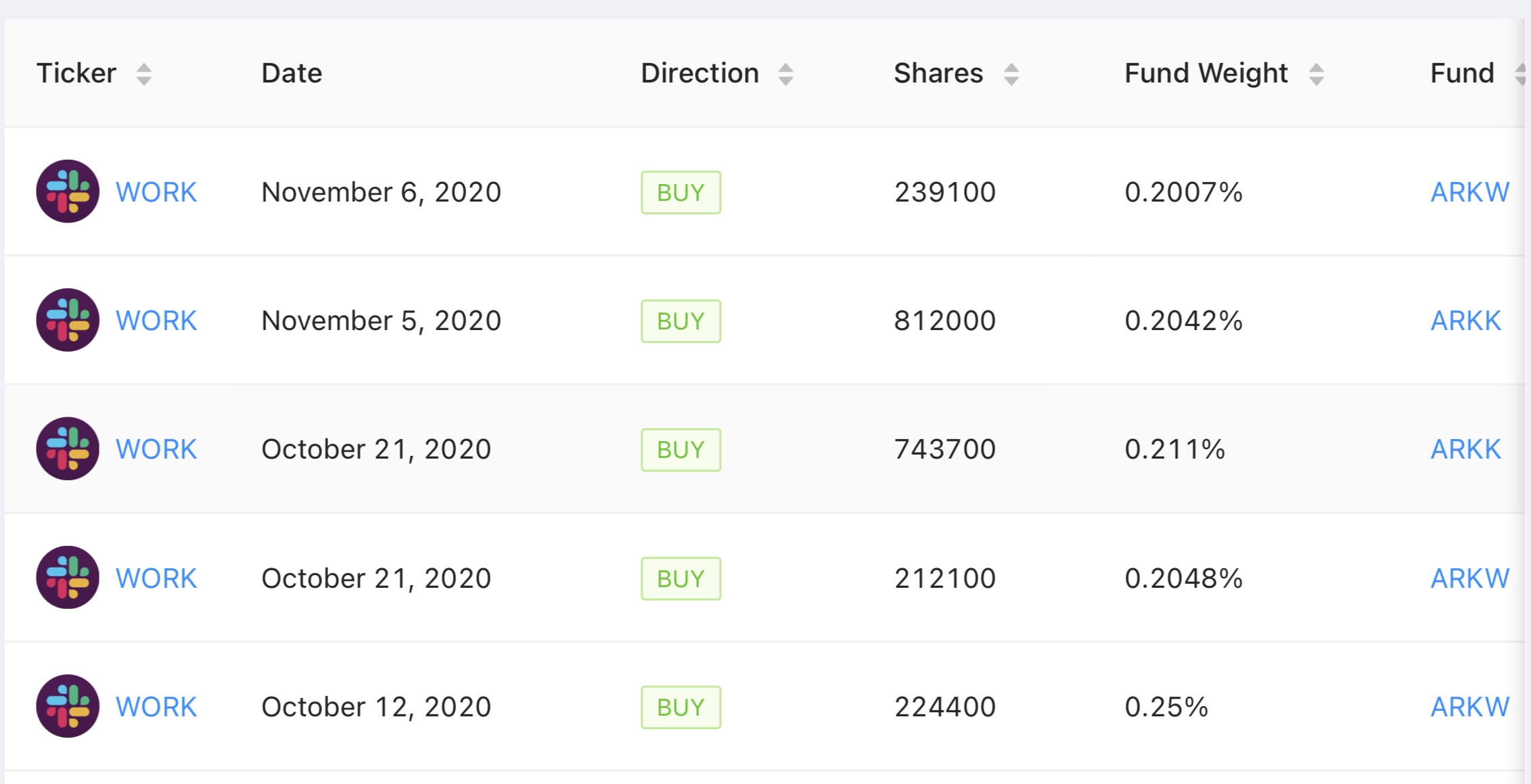Sort table by Shares column arrows
Screen dimensions: 1531x784
click(x=1011, y=74)
